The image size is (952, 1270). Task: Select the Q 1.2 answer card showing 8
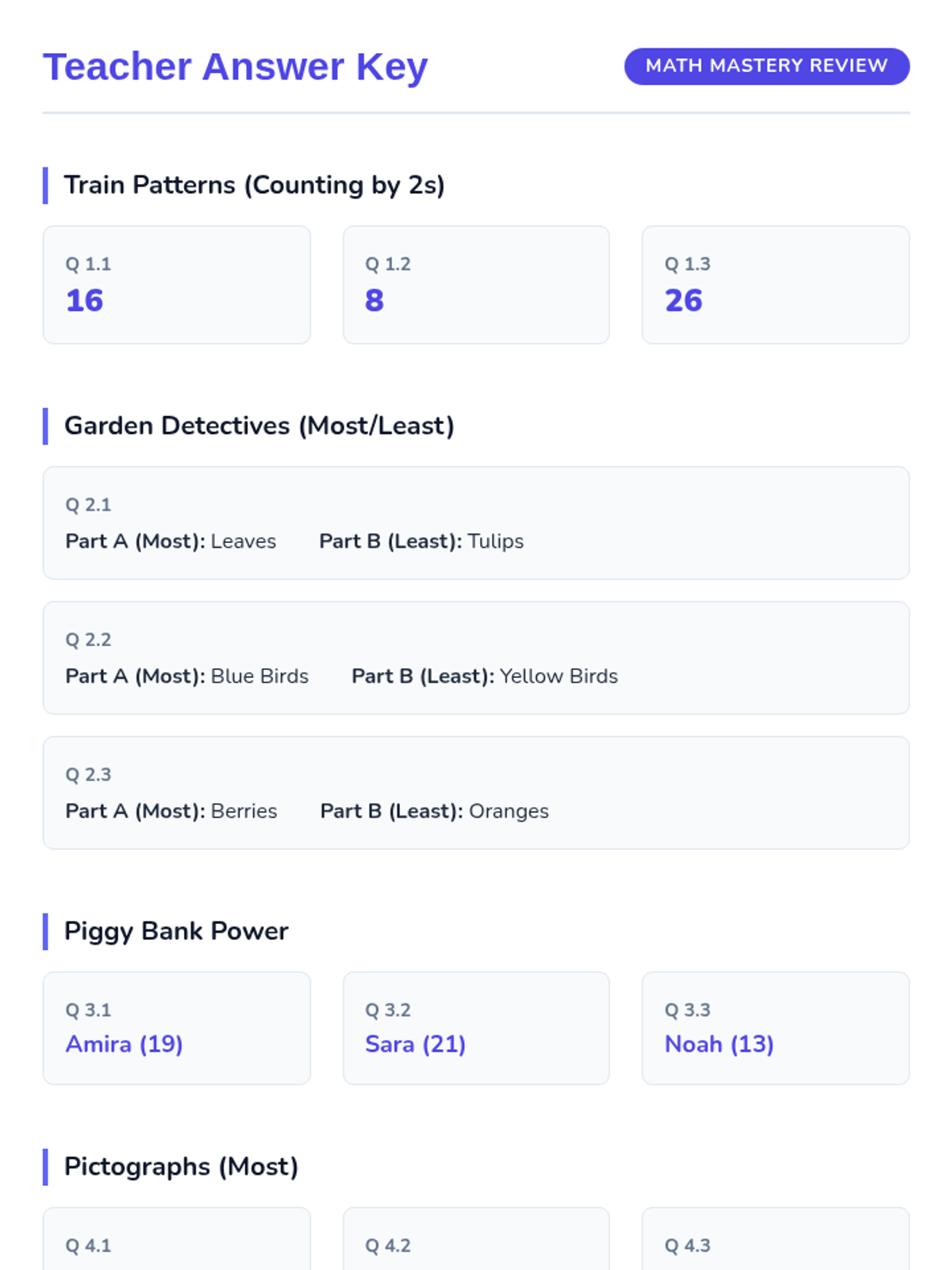(476, 285)
